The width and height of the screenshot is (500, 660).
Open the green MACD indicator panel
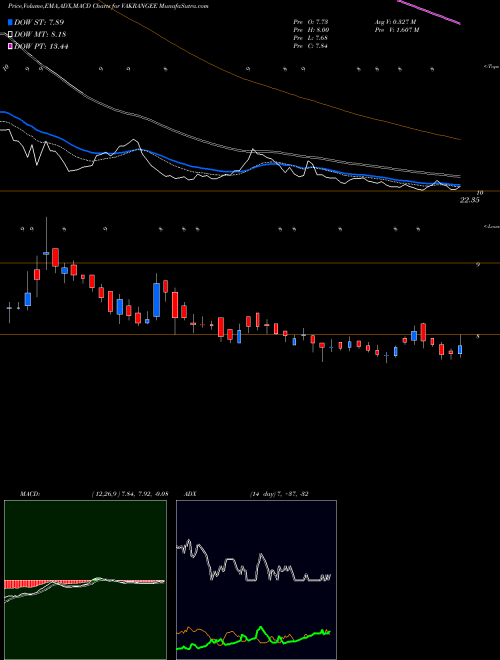click(85, 580)
